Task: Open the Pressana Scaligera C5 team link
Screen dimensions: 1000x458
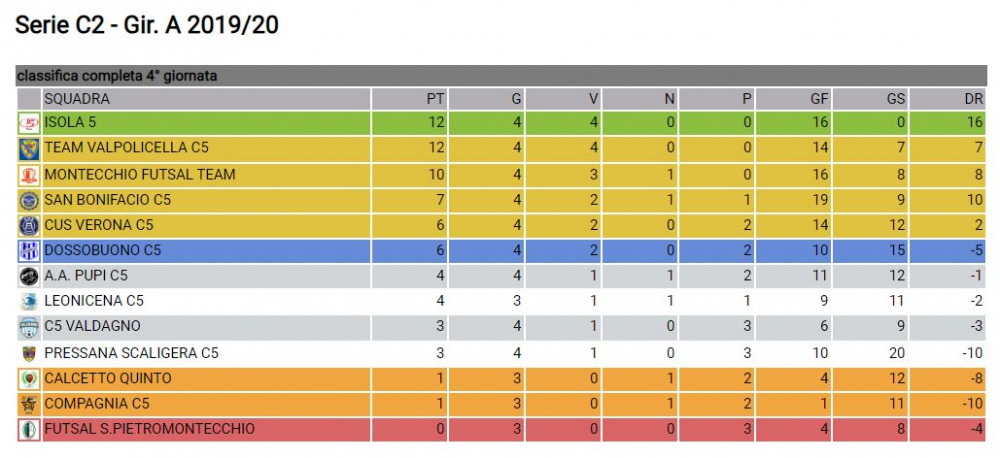Action: click(131, 353)
